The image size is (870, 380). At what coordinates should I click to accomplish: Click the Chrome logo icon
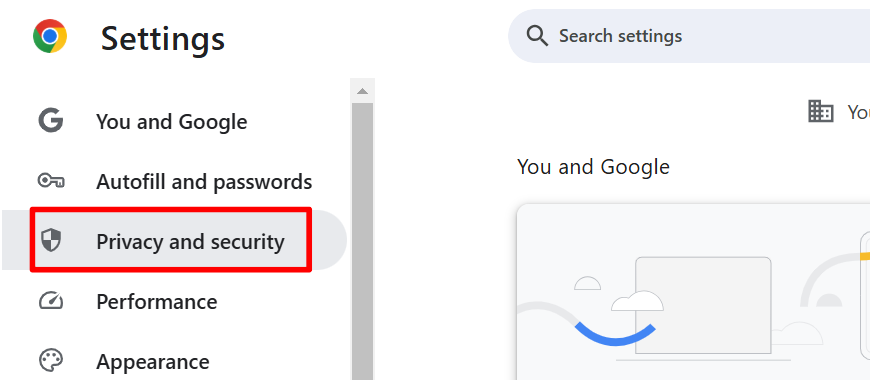pyautogui.click(x=50, y=37)
